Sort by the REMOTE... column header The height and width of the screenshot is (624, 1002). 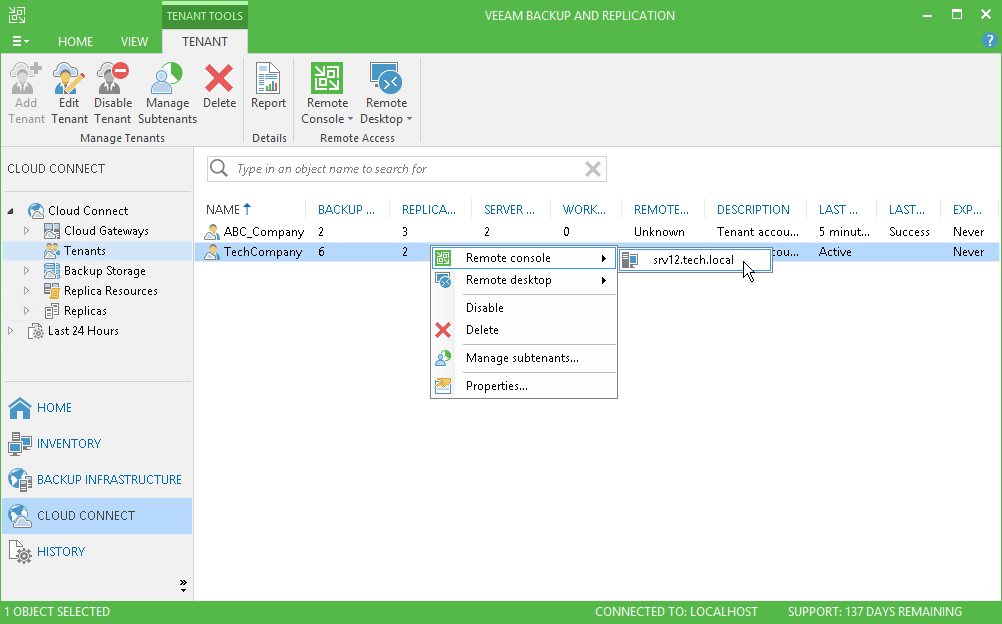click(x=661, y=210)
